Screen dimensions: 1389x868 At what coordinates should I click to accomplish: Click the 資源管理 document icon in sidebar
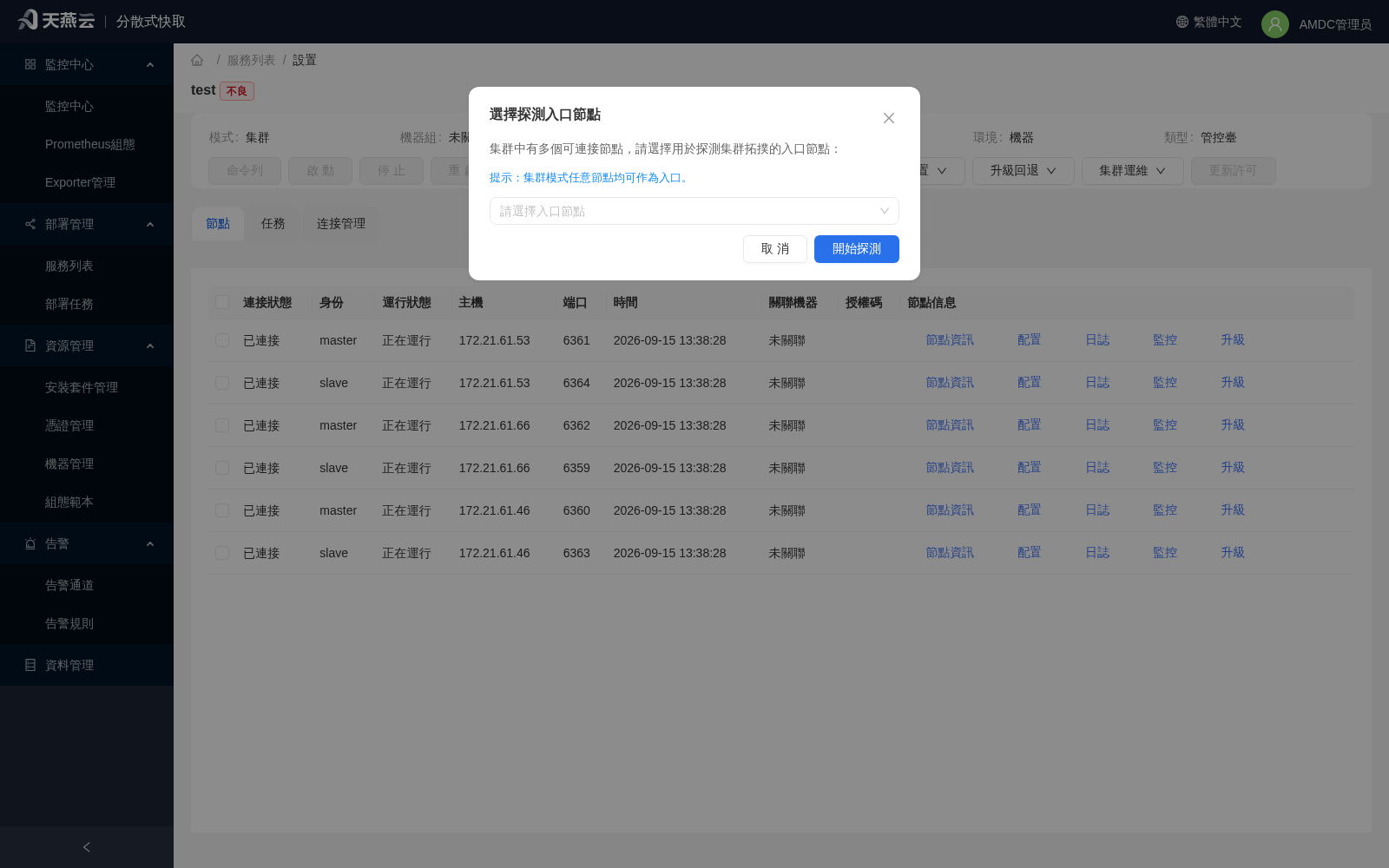point(30,345)
